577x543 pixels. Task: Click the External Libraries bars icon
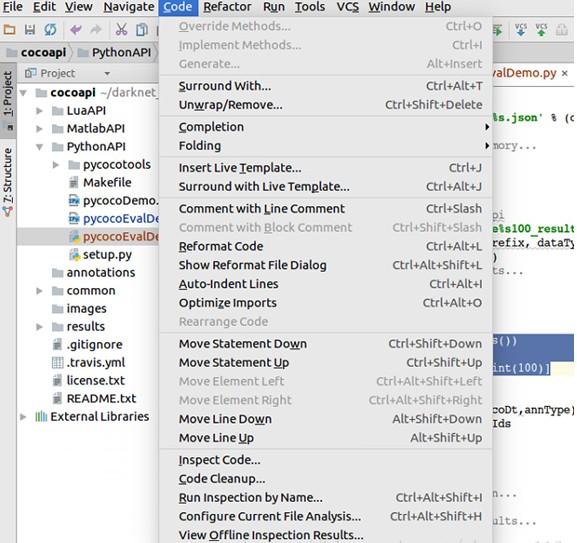coord(41,416)
